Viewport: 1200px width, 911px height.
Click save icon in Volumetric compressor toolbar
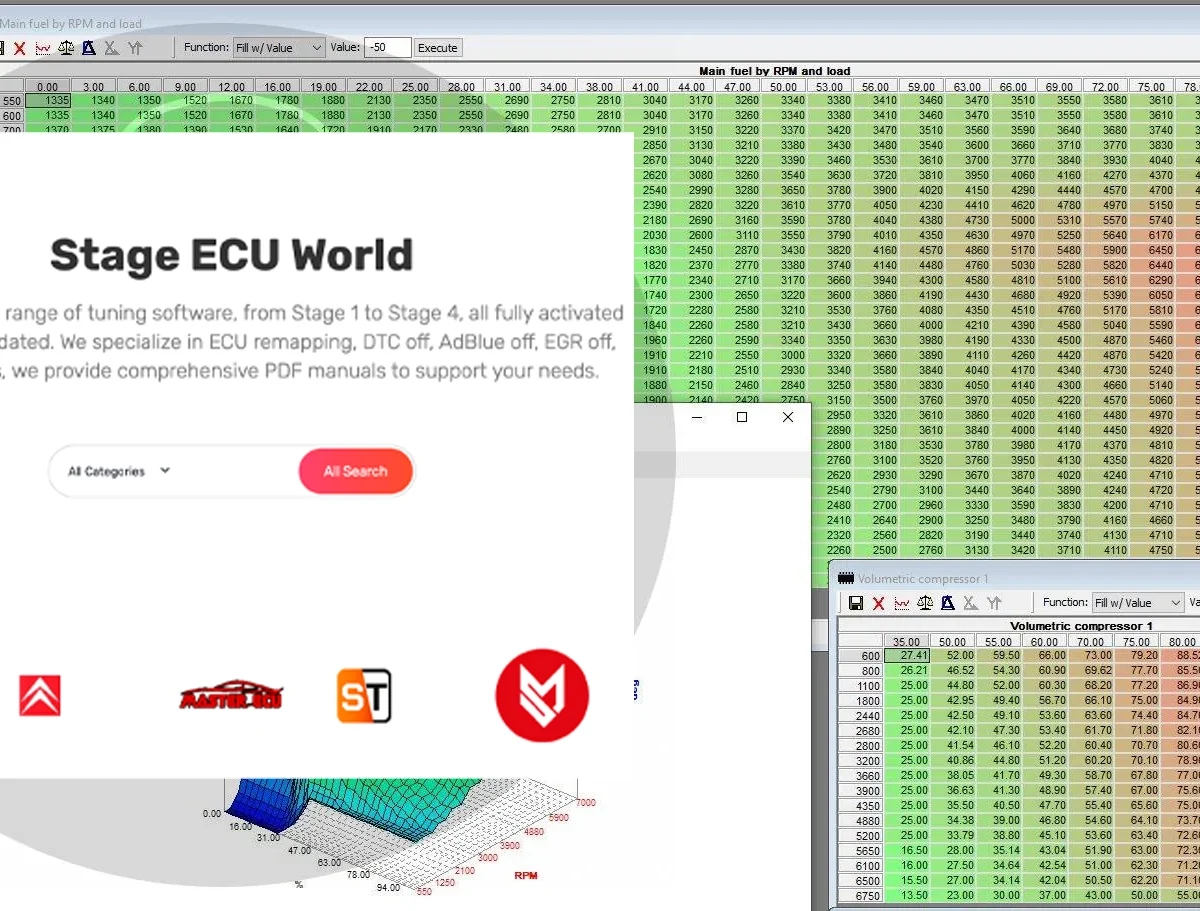856,603
